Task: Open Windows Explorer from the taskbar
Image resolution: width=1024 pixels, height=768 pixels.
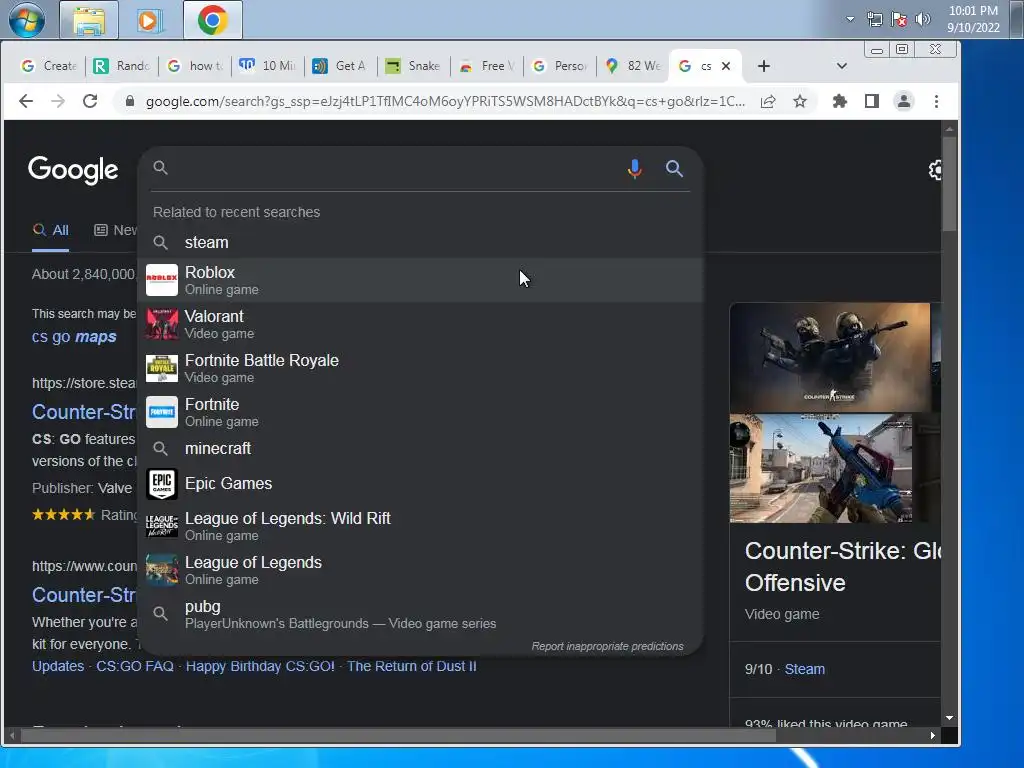Action: point(89,20)
